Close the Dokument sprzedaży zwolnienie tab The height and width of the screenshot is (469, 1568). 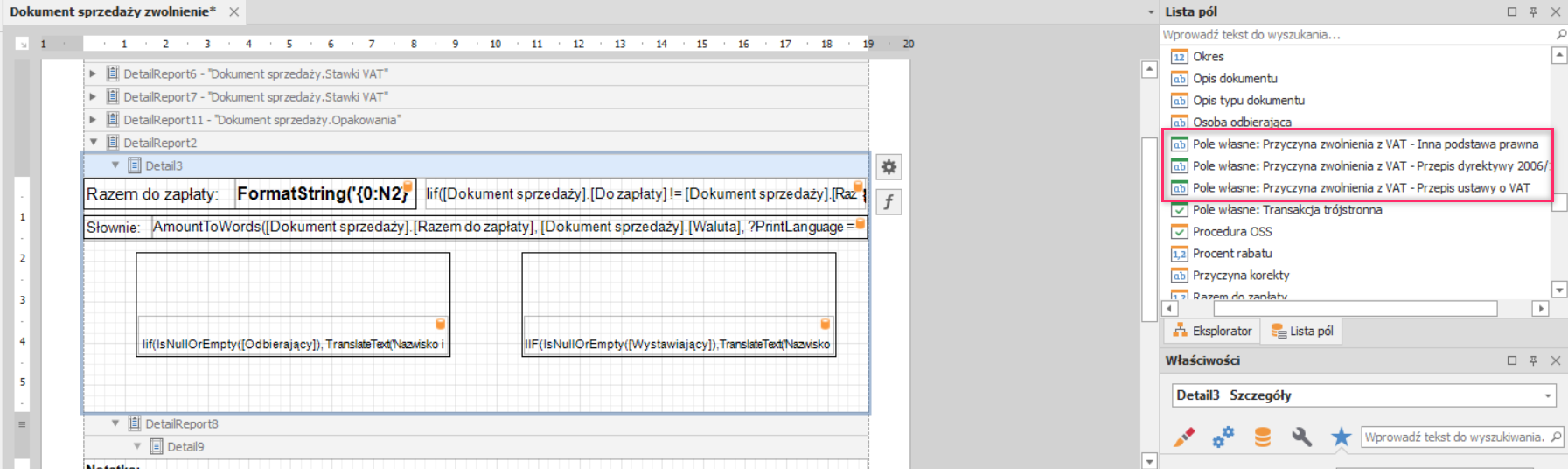point(233,11)
